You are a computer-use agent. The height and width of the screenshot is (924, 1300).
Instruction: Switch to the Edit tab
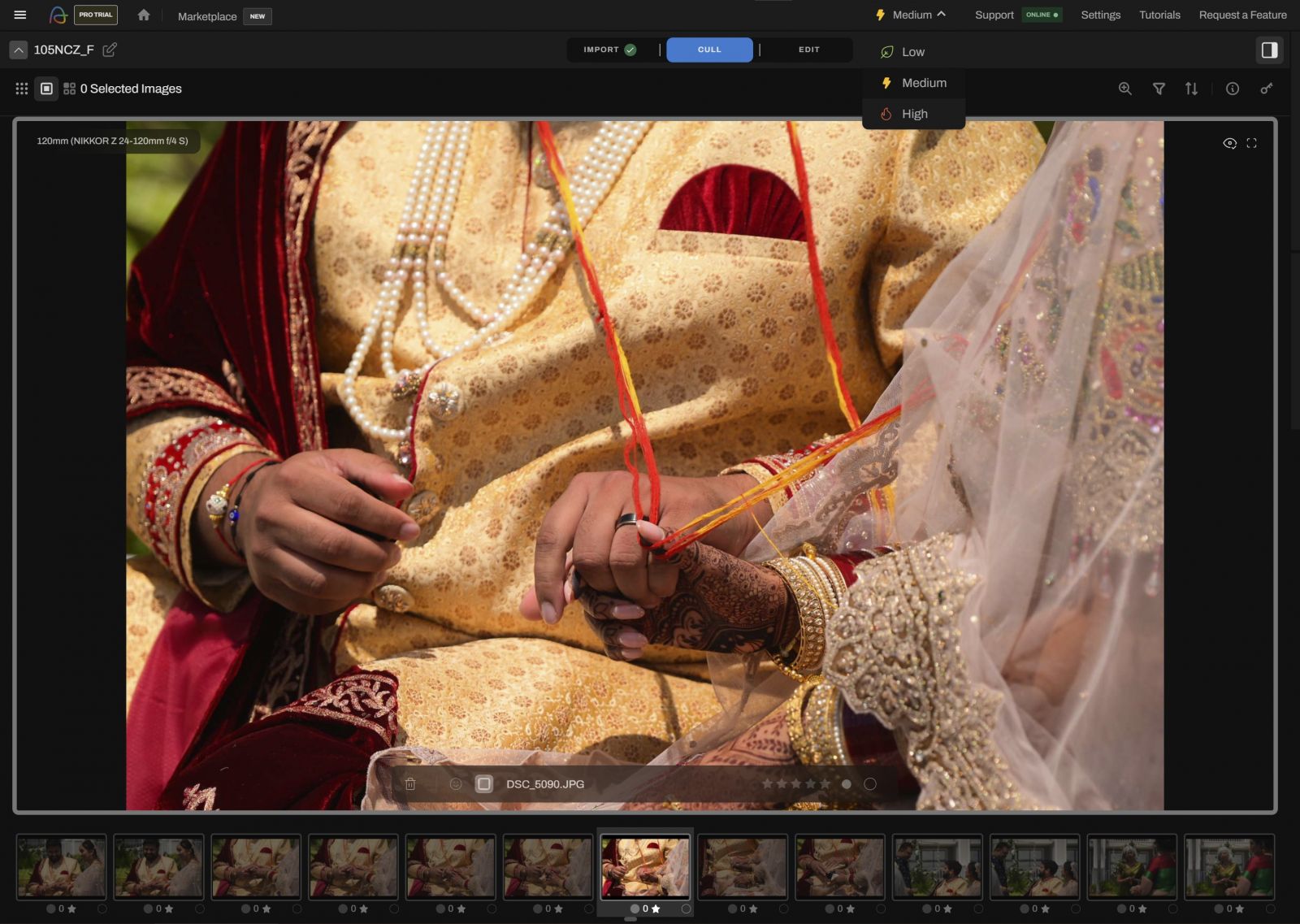808,50
